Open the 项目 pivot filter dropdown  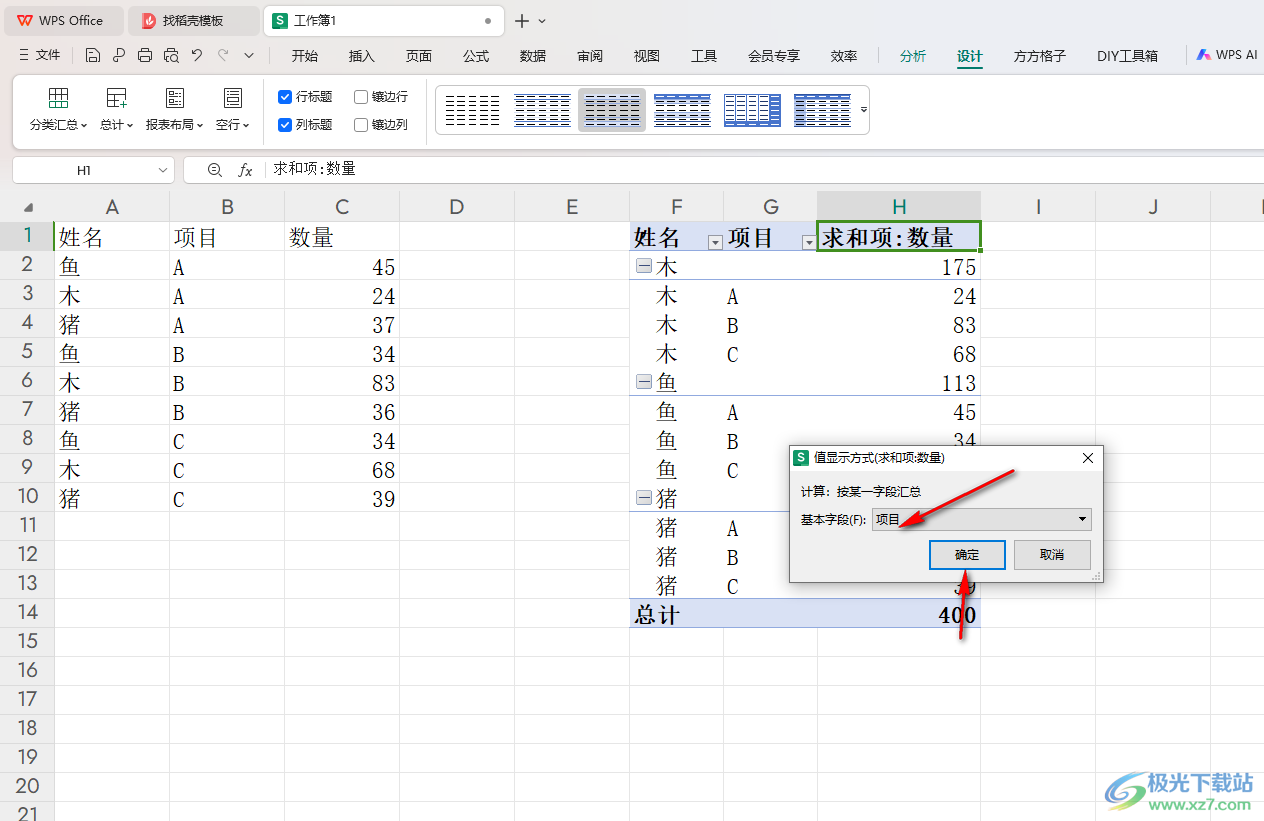coord(809,242)
